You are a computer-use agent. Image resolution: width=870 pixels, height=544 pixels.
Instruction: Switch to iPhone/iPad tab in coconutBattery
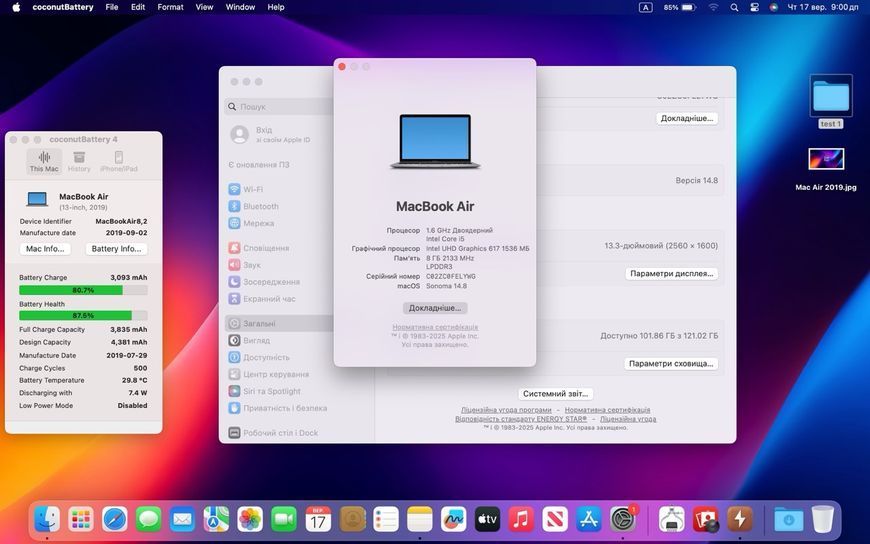[119, 162]
